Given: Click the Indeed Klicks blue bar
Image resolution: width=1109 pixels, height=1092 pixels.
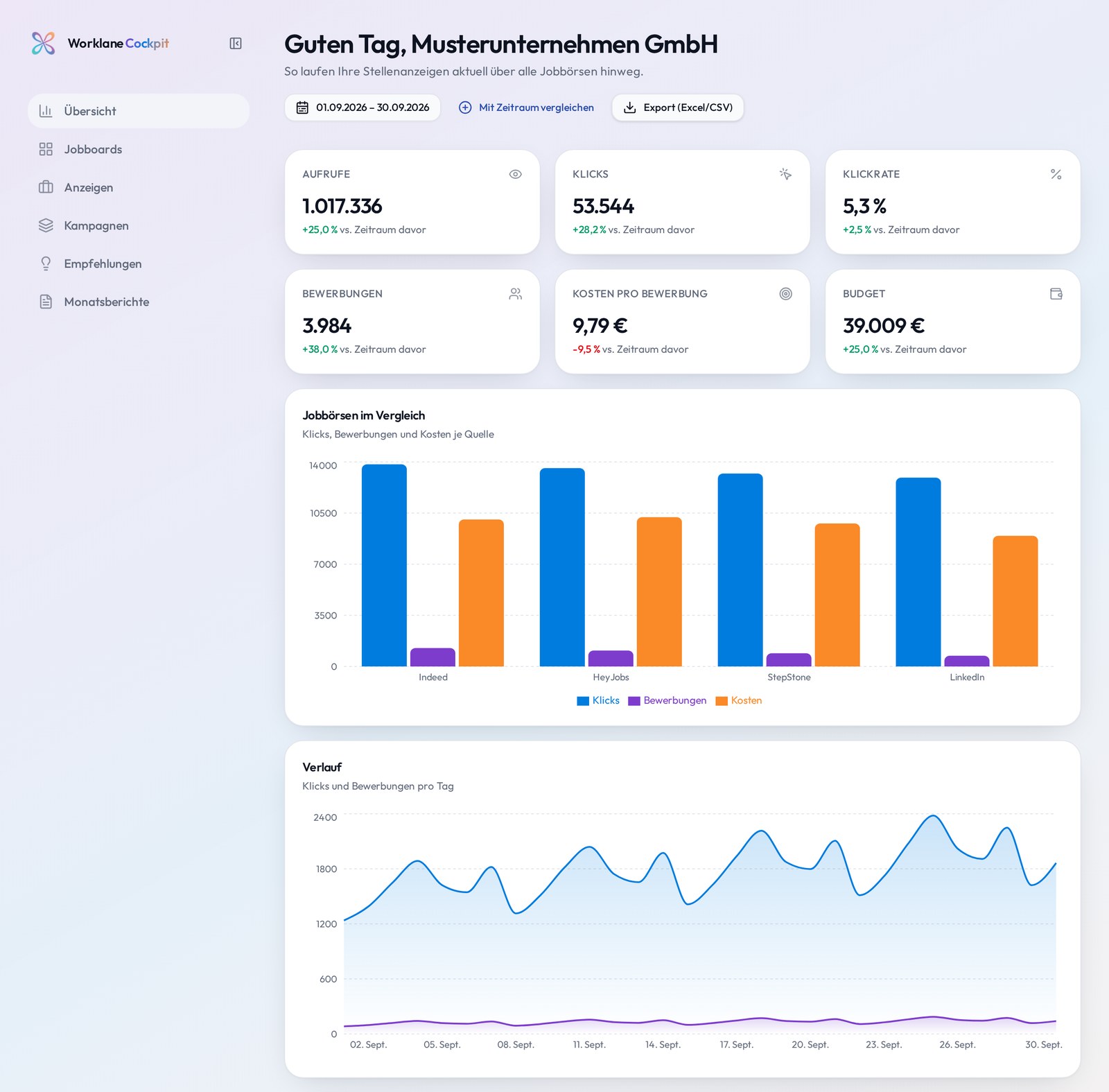Looking at the screenshot, I should (384, 566).
